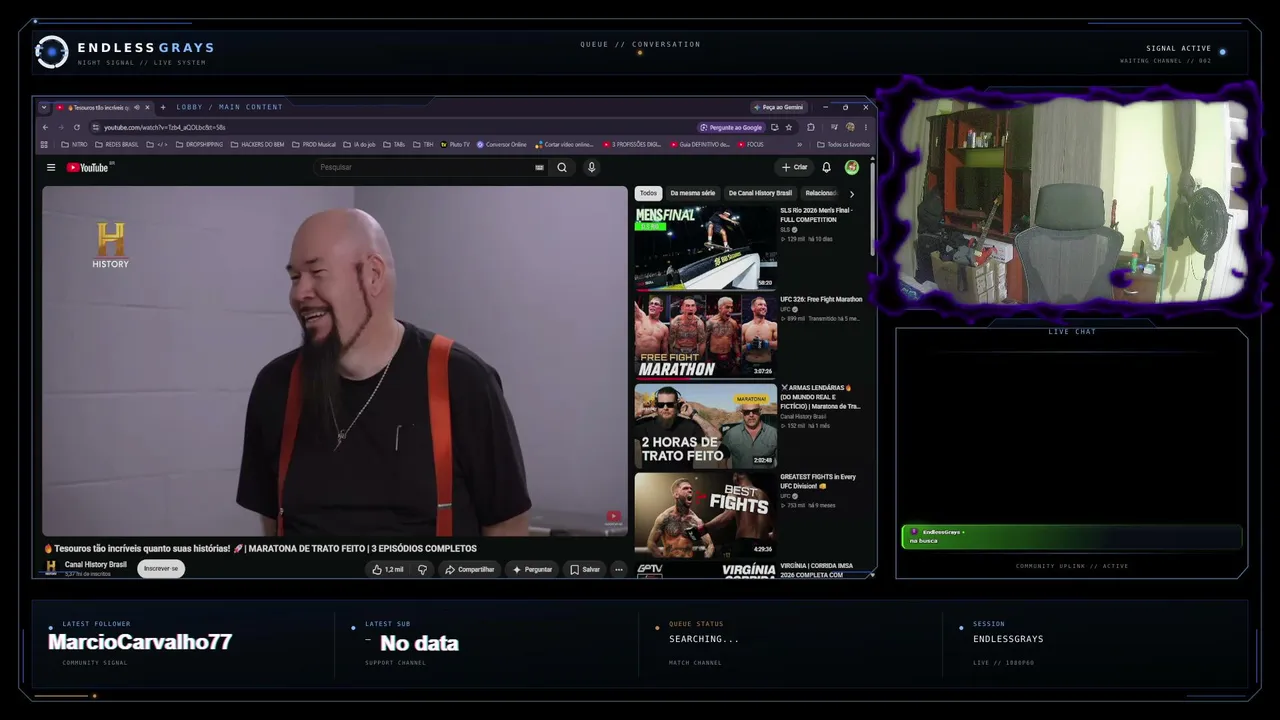1280x720 pixels.
Task: Open the video more-actions ellipsis
Action: coord(619,569)
